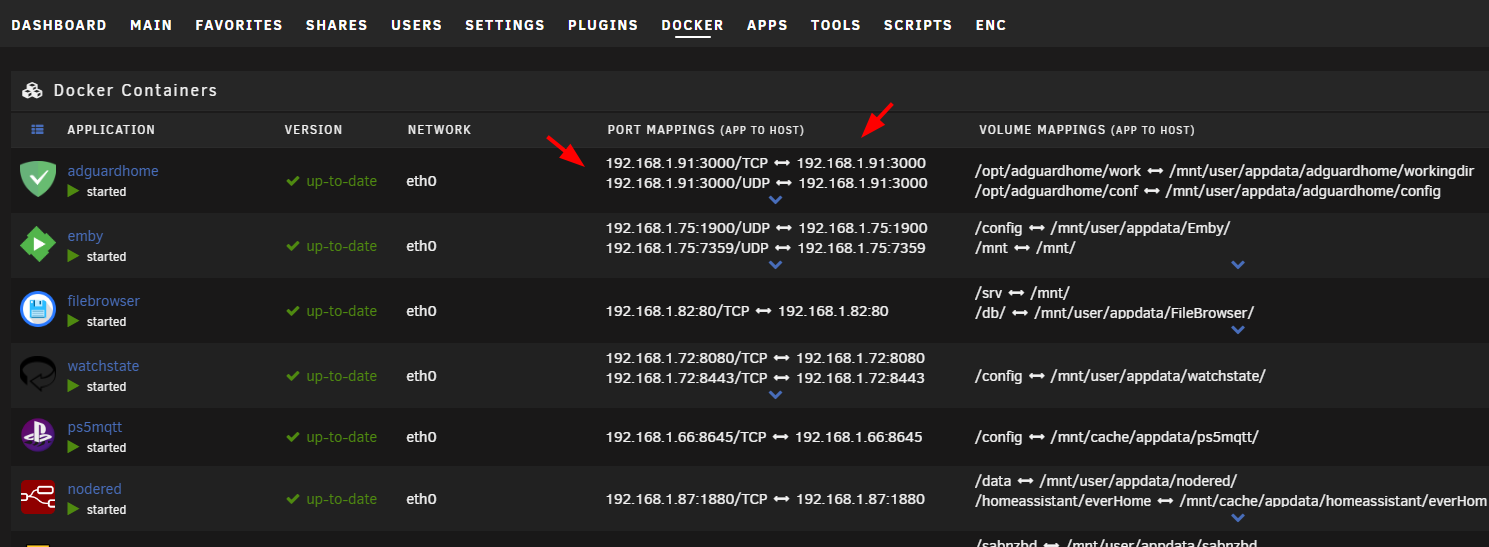Open the filebrowser container link

pos(104,301)
